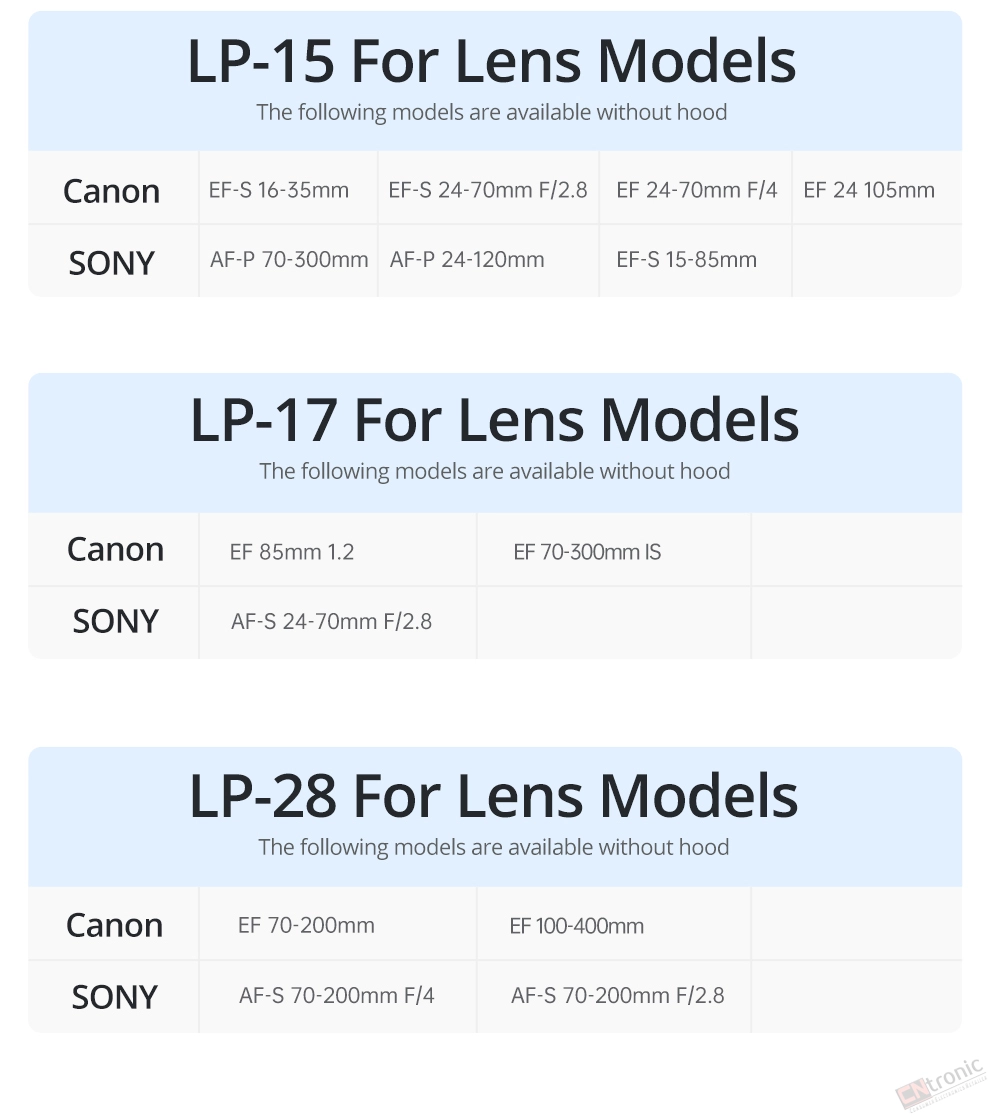Click the EF 100-400mm entry
Viewport: 990px width, 1117px height.
[576, 926]
